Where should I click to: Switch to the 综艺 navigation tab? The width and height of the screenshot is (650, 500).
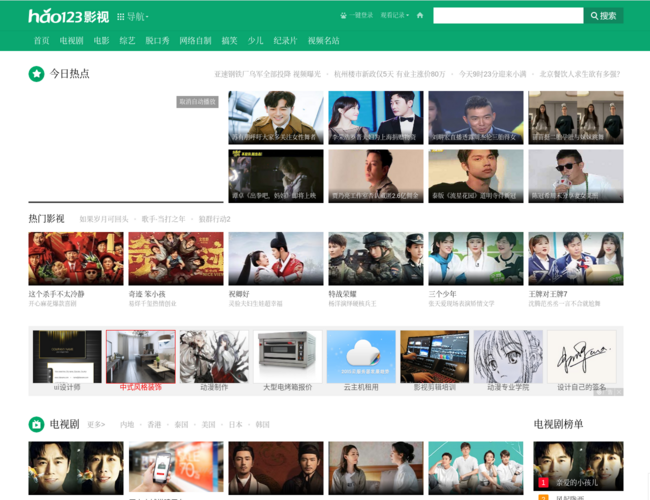[127, 41]
